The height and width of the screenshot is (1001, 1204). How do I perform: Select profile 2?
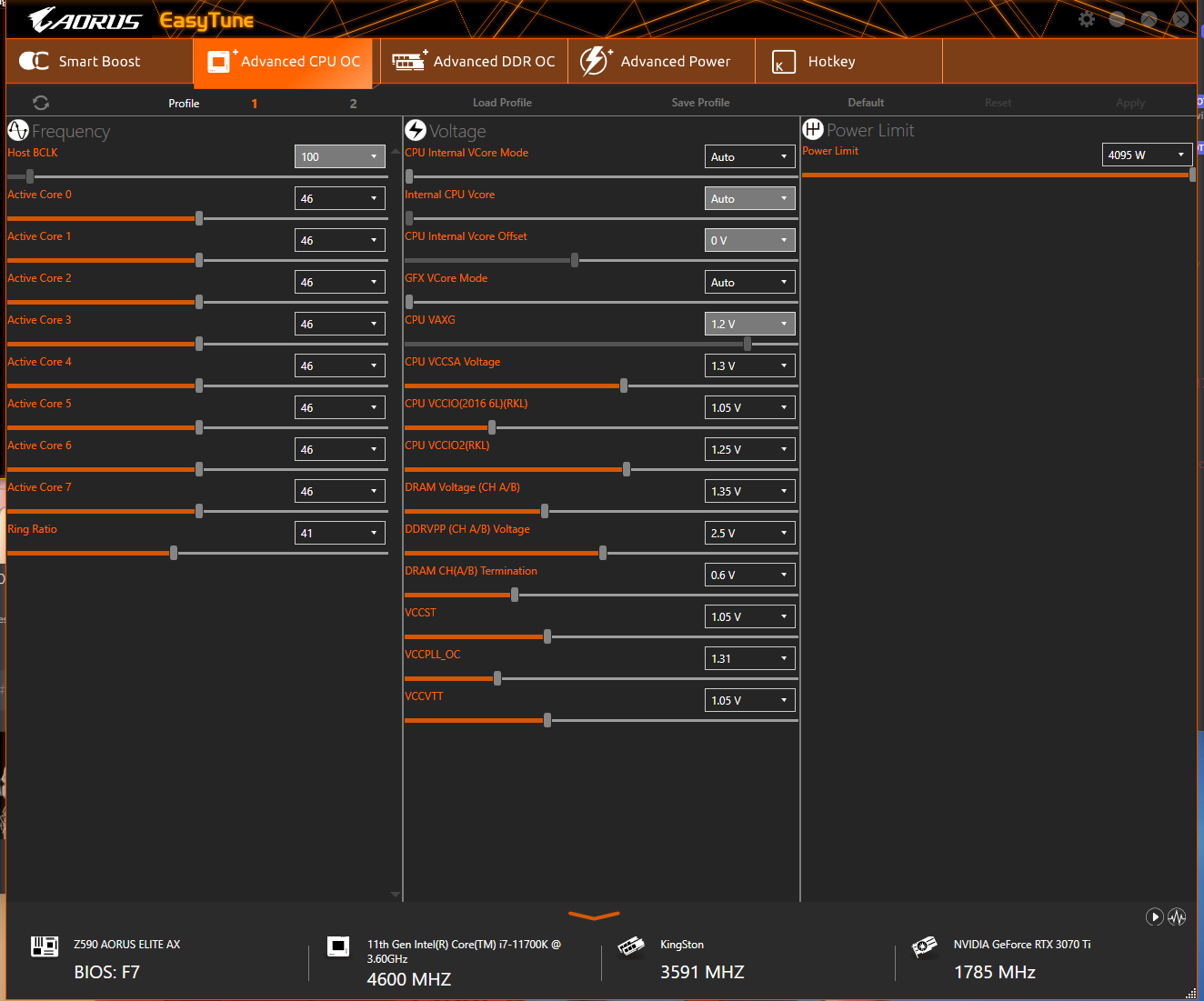(354, 104)
